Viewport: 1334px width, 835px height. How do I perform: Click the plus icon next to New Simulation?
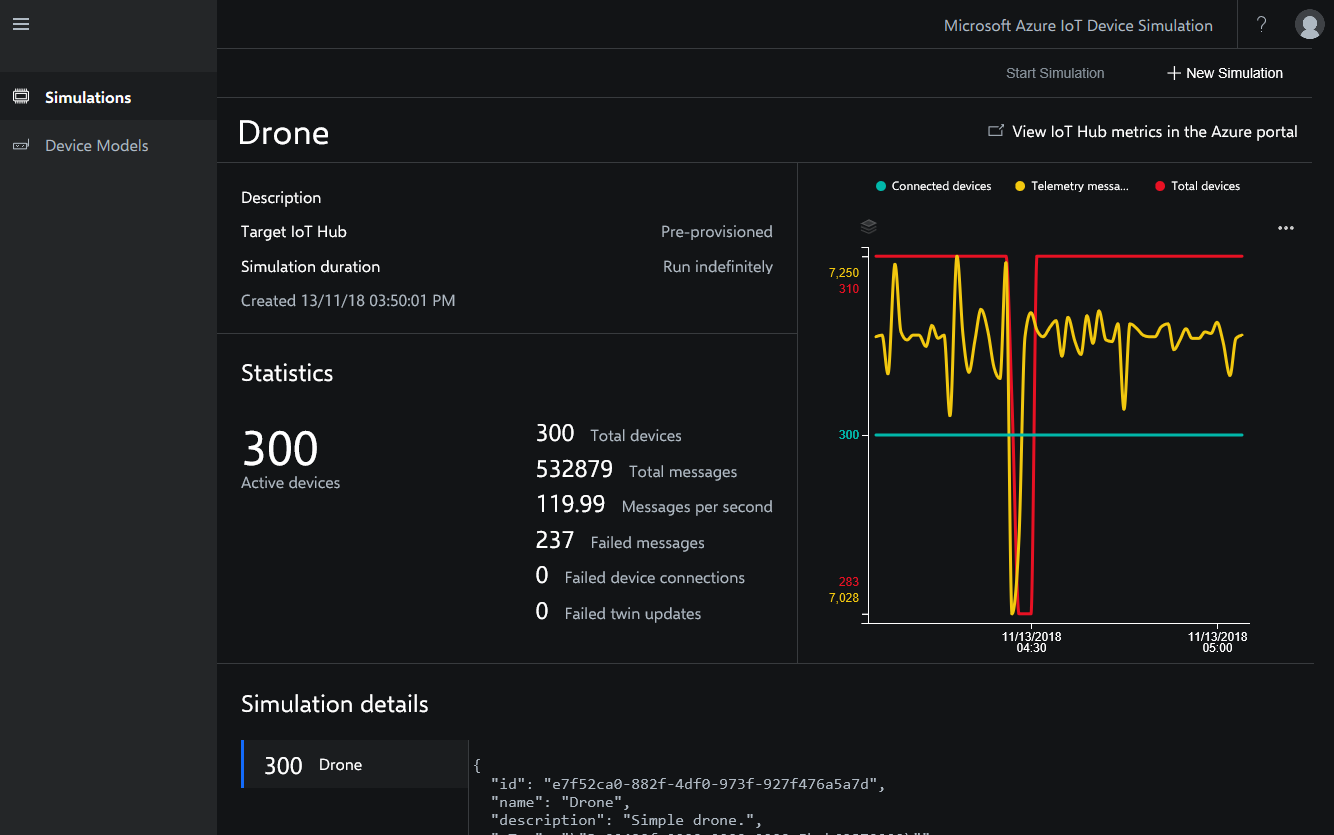click(1171, 72)
